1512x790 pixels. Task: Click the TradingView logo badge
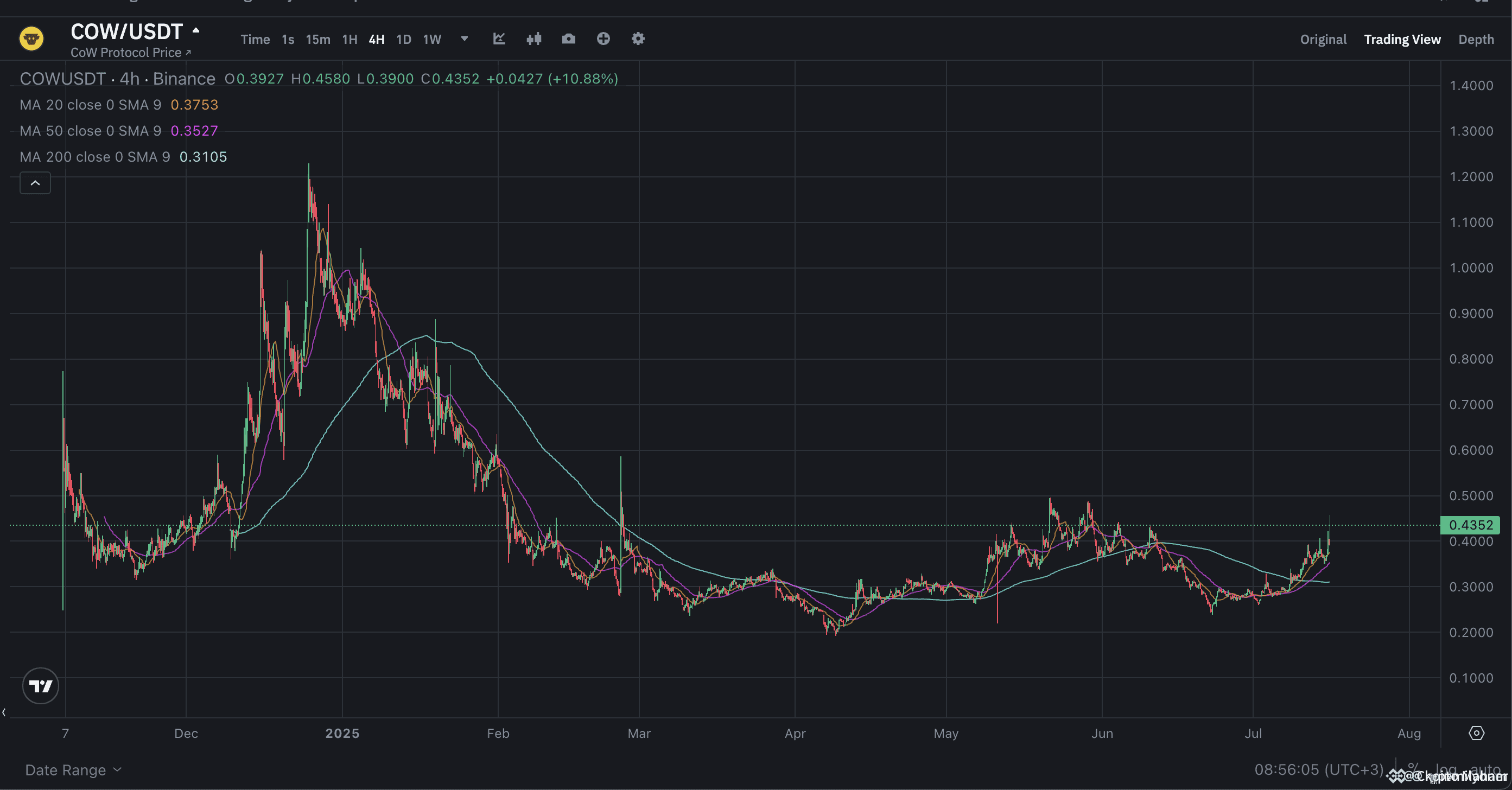41,685
